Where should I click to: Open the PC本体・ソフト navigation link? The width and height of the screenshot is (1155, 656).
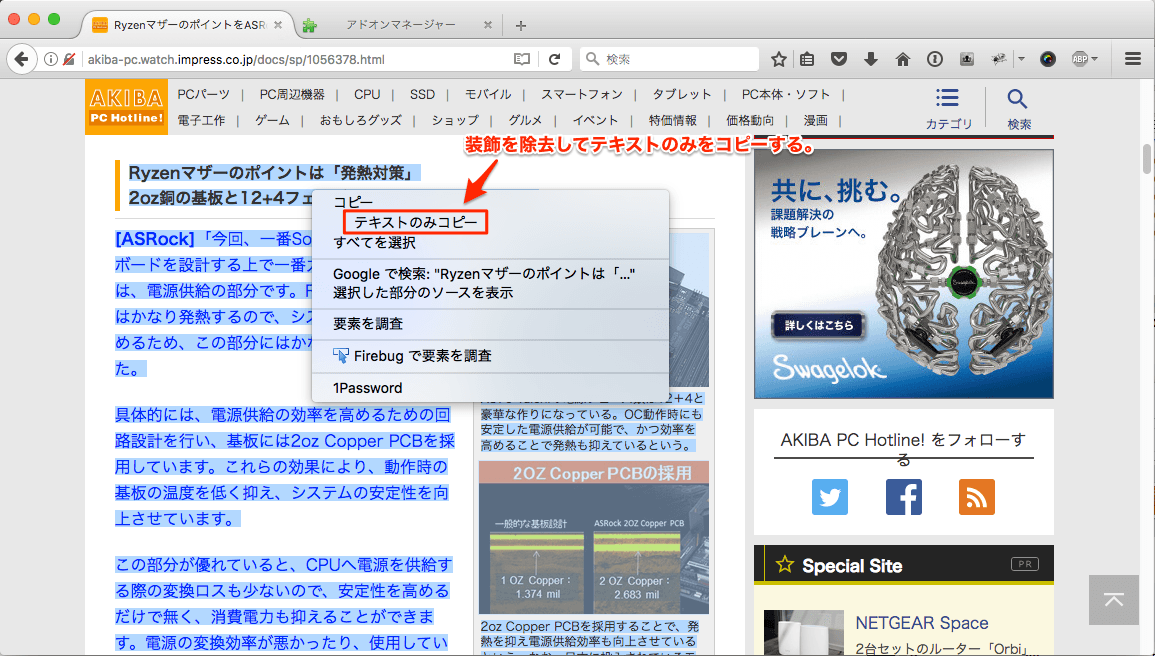pos(785,94)
